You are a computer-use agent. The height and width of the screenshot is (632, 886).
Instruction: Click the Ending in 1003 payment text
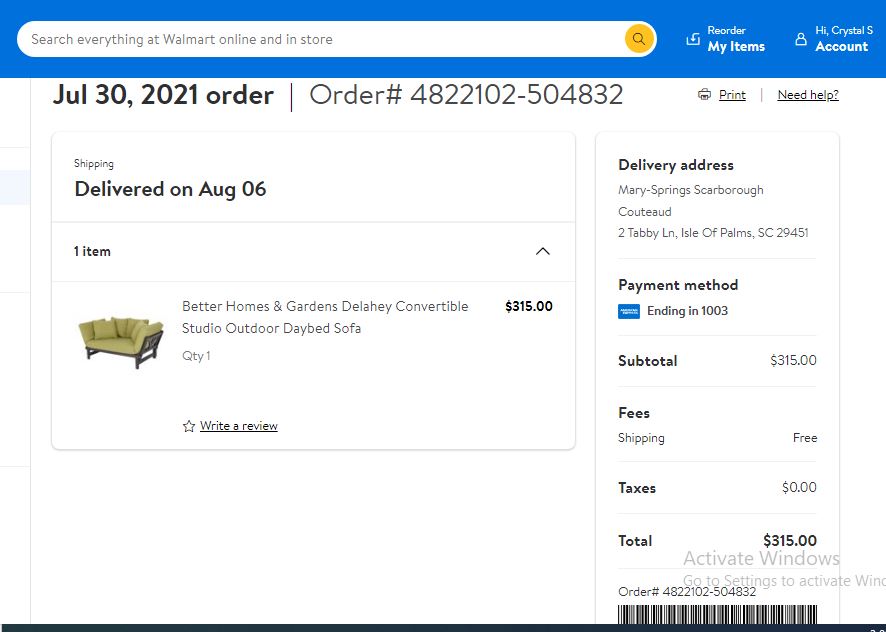tap(687, 311)
